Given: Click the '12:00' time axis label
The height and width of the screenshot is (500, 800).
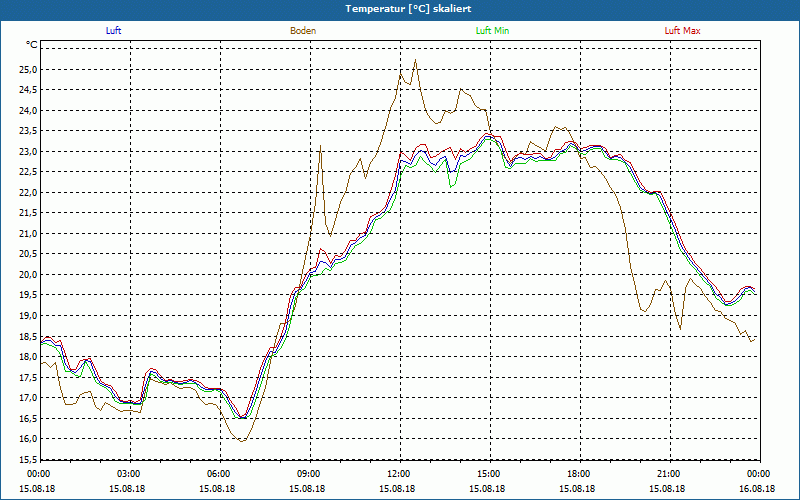Looking at the screenshot, I should (397, 474).
